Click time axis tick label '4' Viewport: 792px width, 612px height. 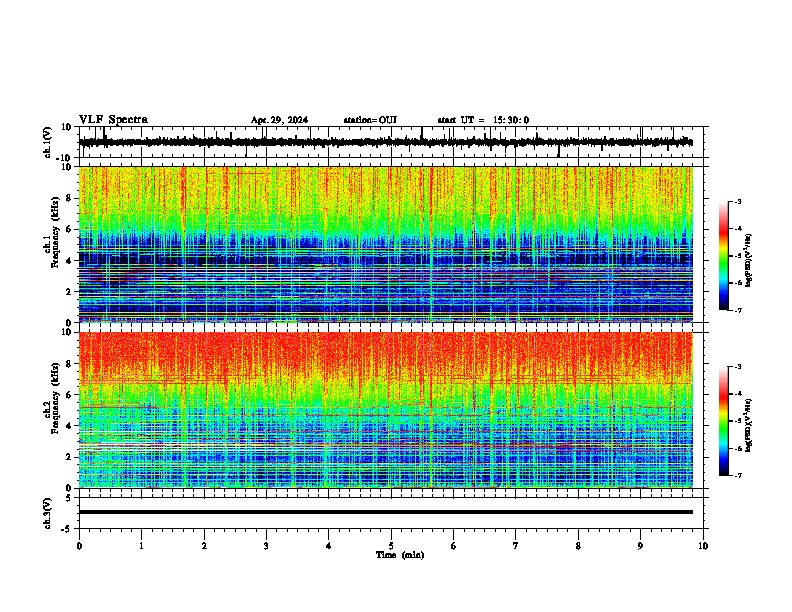tap(329, 546)
